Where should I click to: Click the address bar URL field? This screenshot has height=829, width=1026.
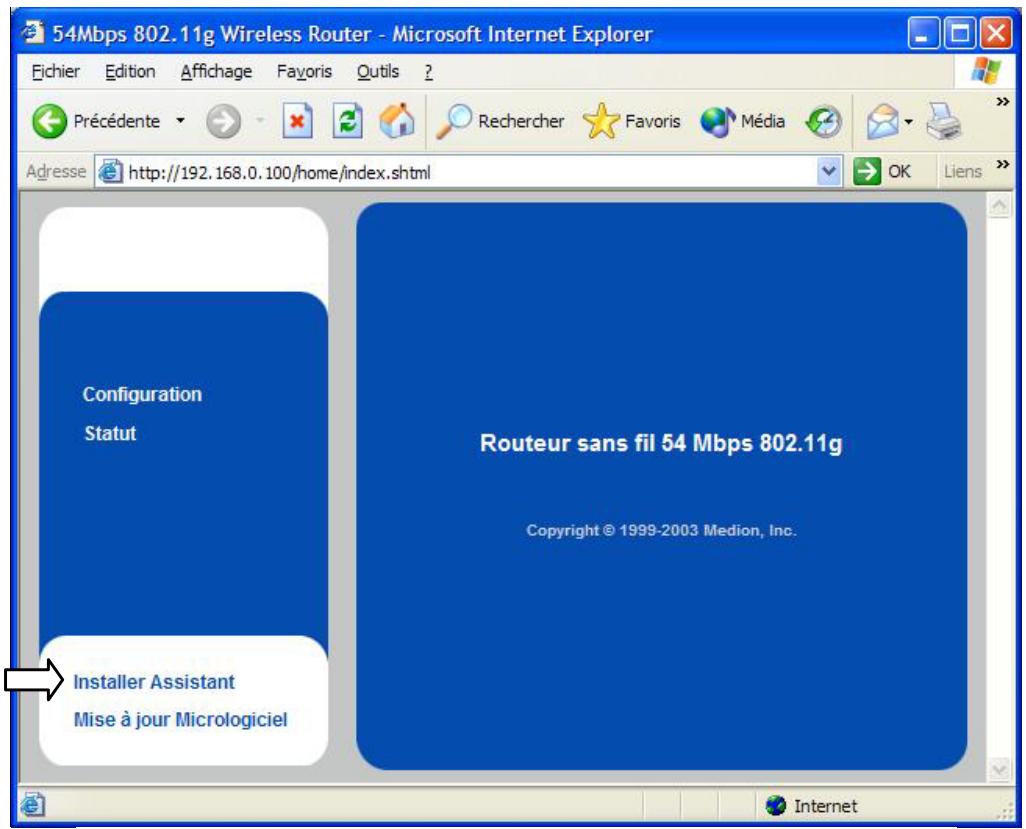click(470, 172)
